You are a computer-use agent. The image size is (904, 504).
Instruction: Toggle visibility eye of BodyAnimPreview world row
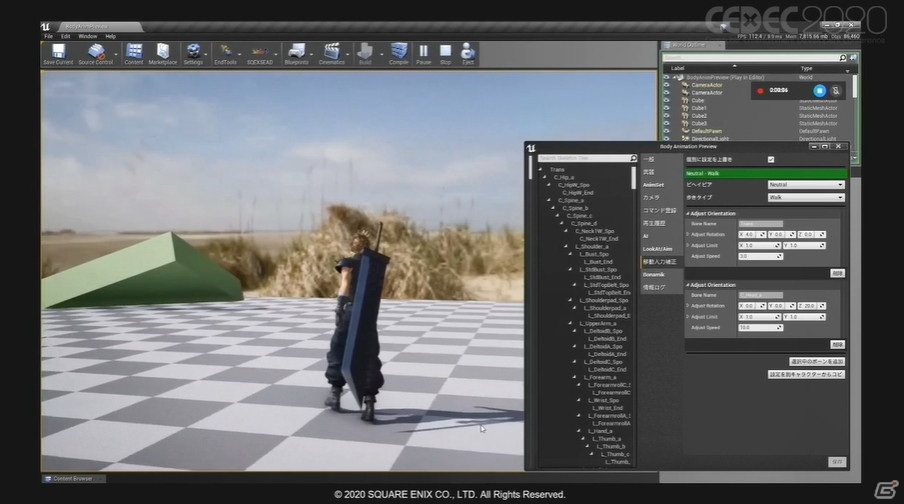pos(666,77)
